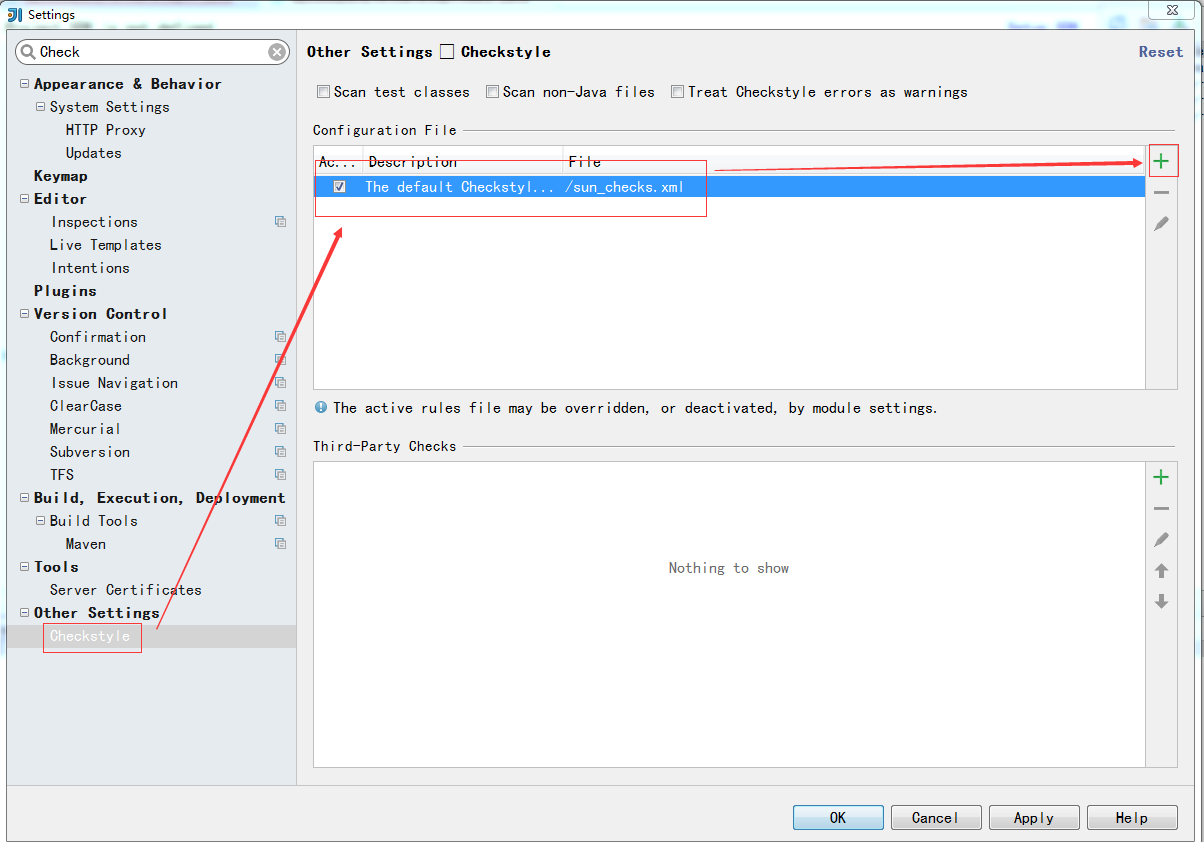Apply the current settings
This screenshot has width=1204, height=842.
point(1034,817)
